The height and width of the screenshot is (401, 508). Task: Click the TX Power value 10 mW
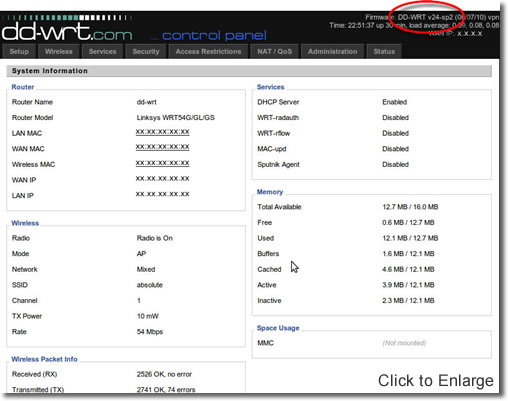pyautogui.click(x=148, y=316)
